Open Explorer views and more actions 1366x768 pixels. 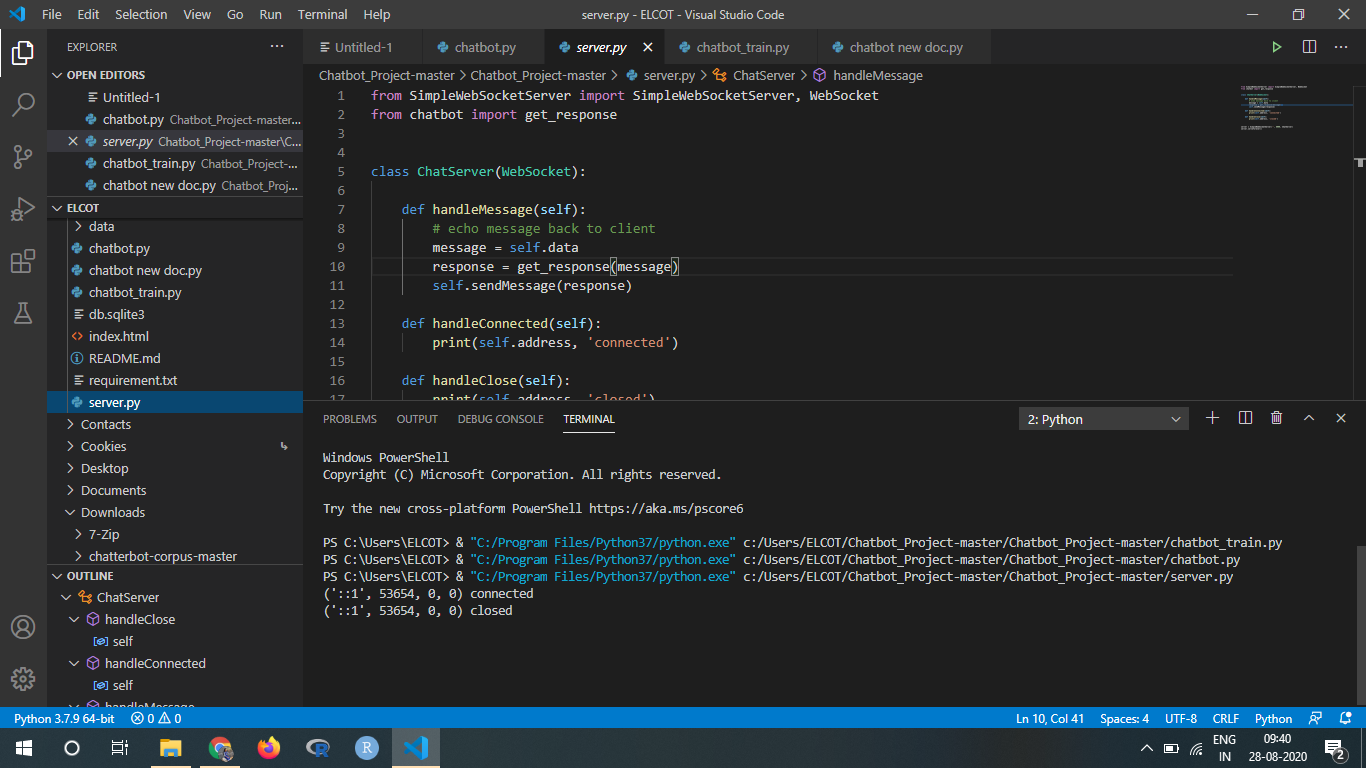click(x=277, y=47)
